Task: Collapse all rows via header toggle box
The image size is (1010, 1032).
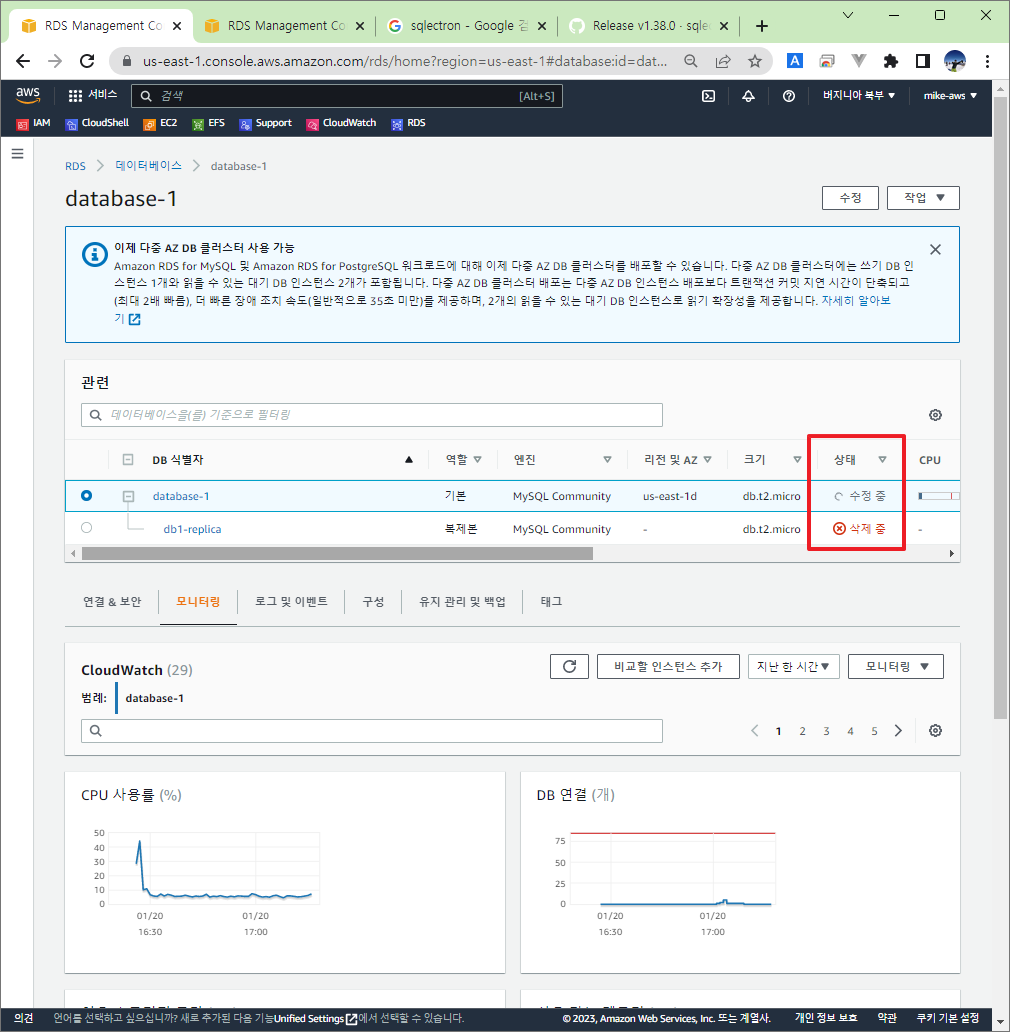Action: [x=128, y=460]
